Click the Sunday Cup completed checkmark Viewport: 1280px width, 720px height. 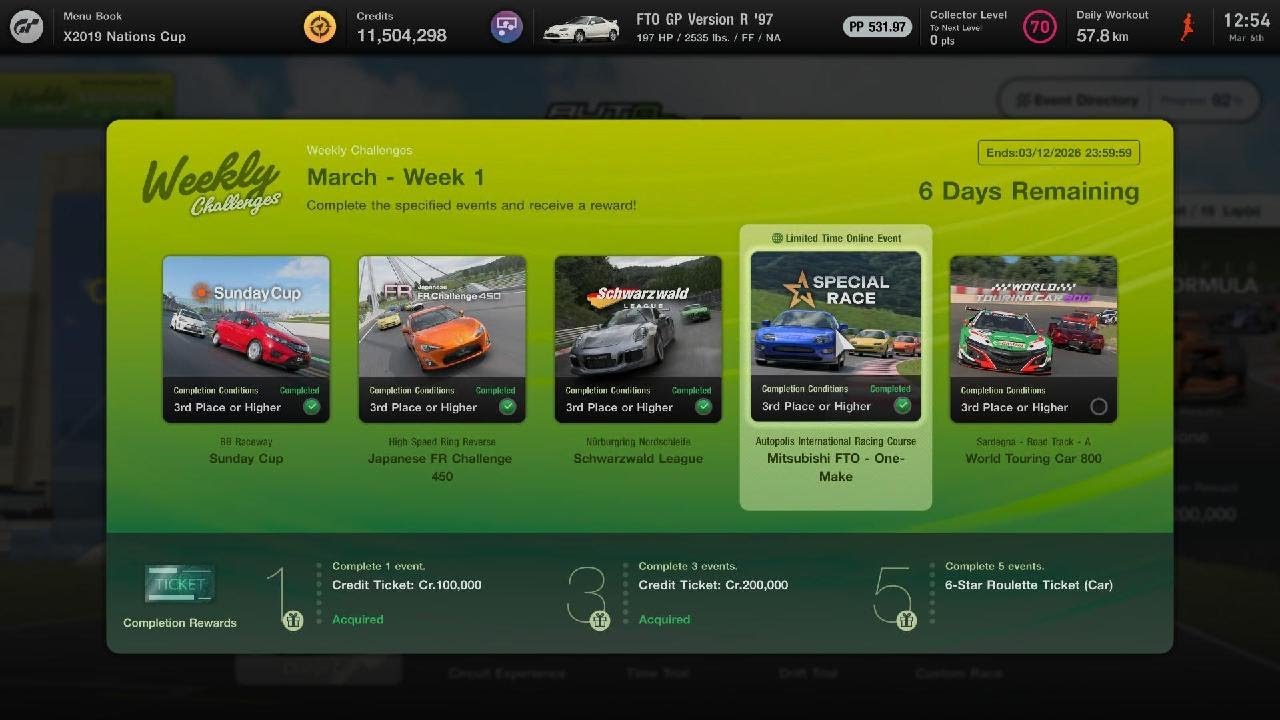click(x=312, y=407)
